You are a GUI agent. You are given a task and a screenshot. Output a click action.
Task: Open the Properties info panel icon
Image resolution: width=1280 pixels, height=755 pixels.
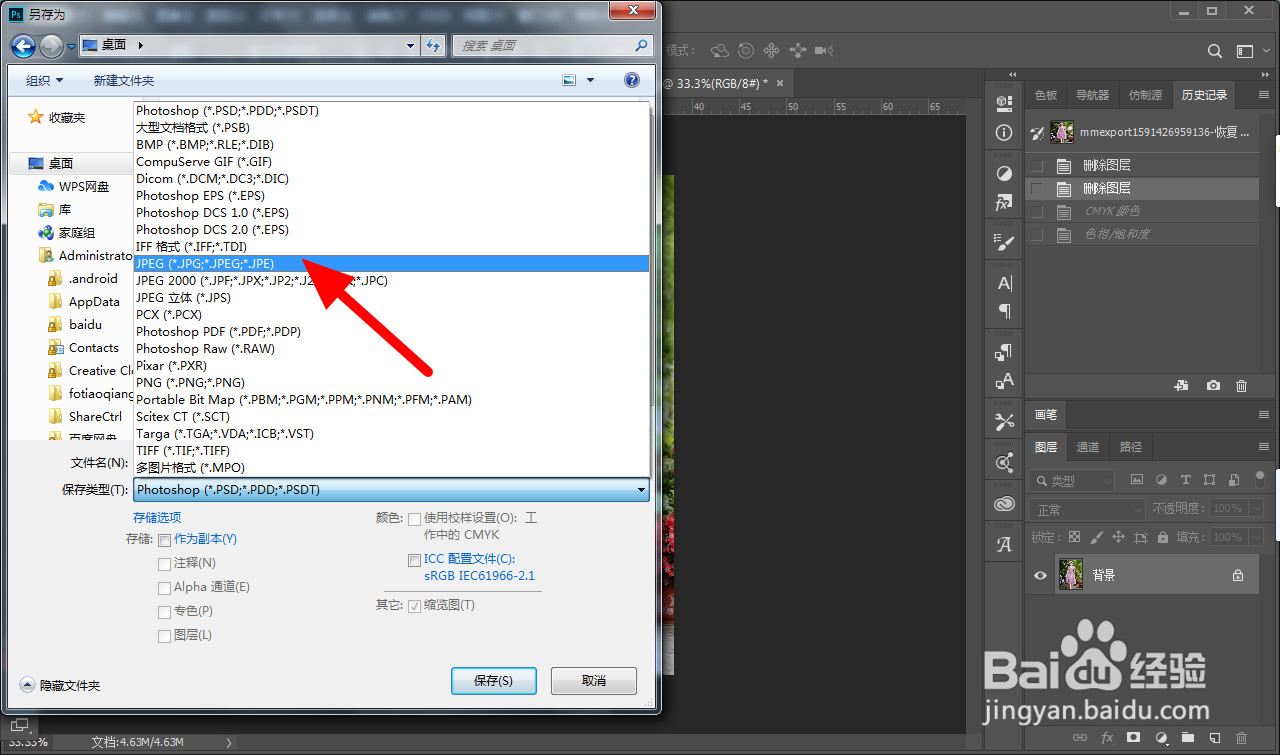[x=1005, y=133]
